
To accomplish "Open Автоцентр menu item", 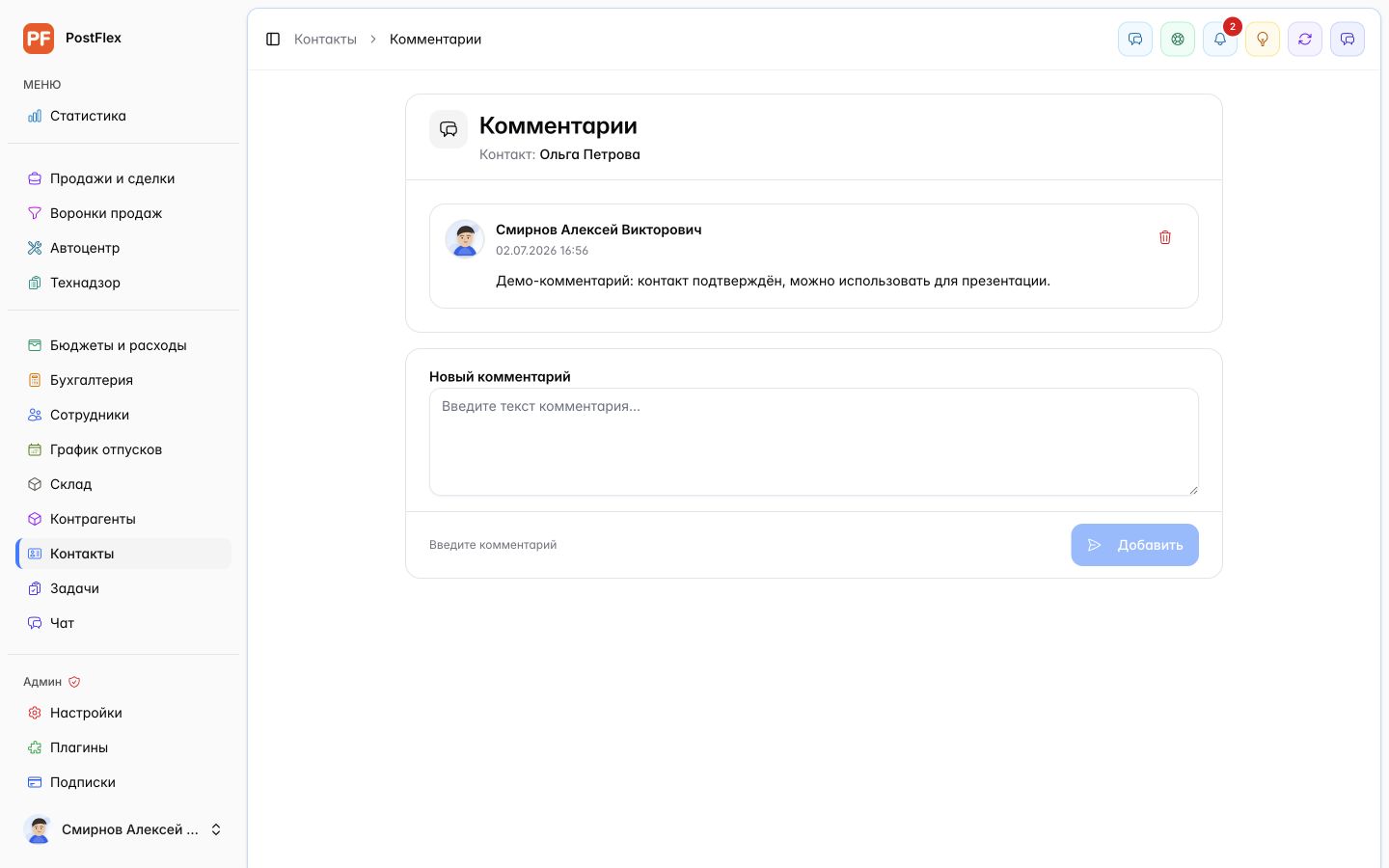I will pyautogui.click(x=123, y=248).
